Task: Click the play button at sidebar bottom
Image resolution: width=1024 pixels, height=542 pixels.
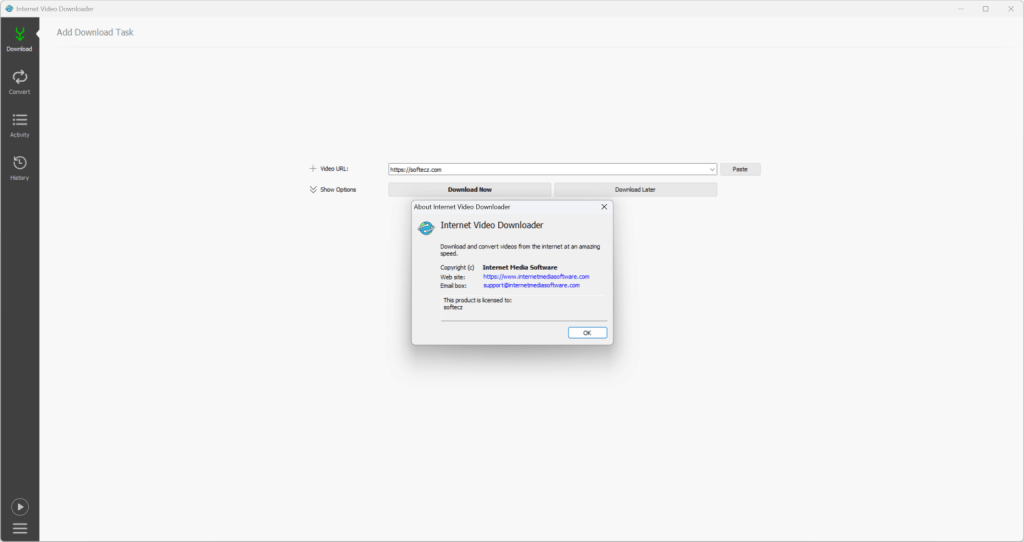Action: coord(20,507)
